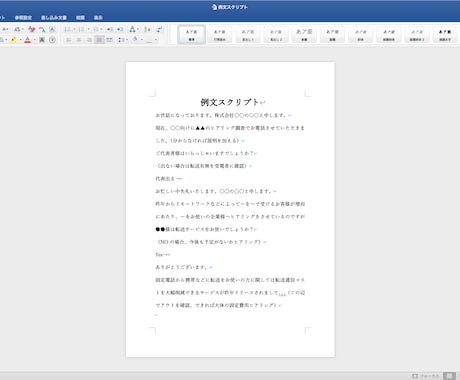
Task: Open the borders dropdown arrow
Action: click(156, 40)
